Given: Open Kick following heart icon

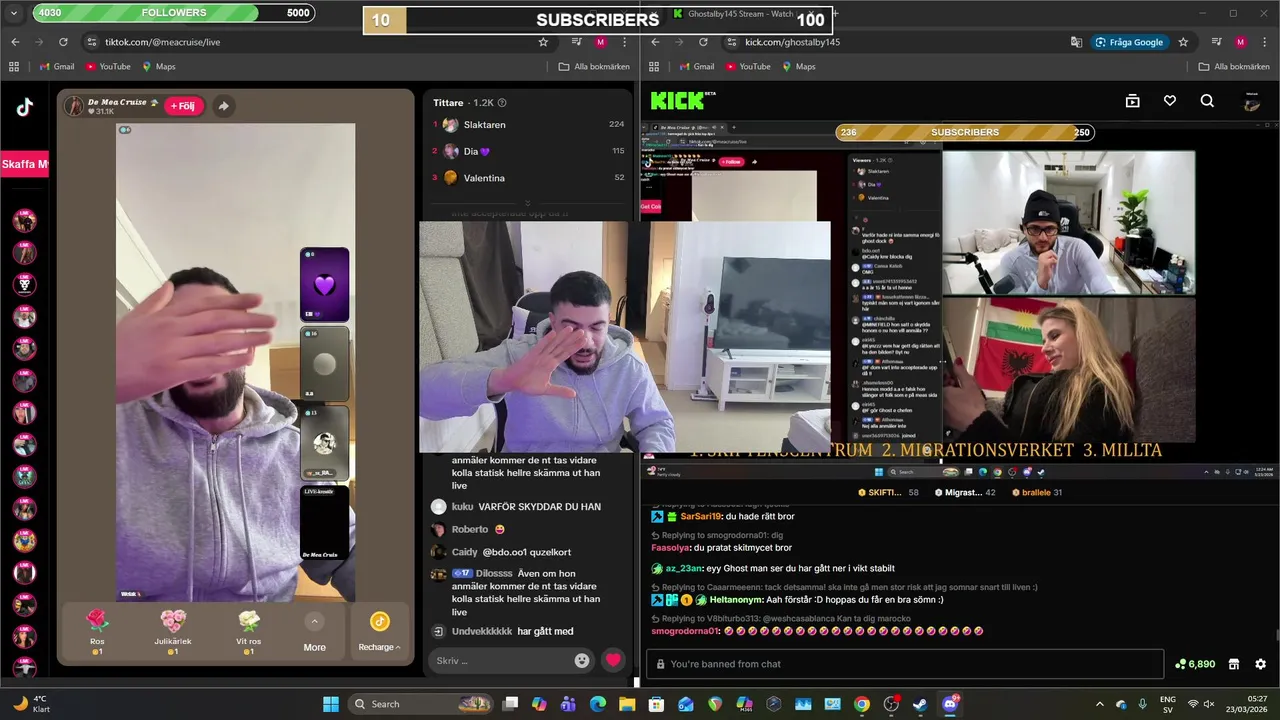Looking at the screenshot, I should (x=1170, y=101).
